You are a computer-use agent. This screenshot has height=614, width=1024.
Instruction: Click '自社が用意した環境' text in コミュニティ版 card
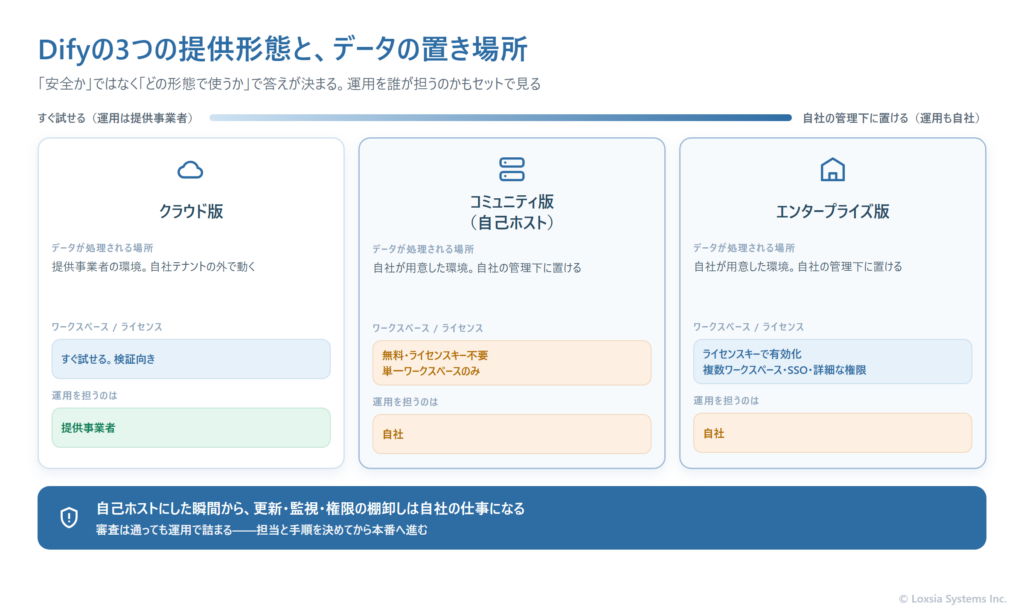pyautogui.click(x=477, y=268)
